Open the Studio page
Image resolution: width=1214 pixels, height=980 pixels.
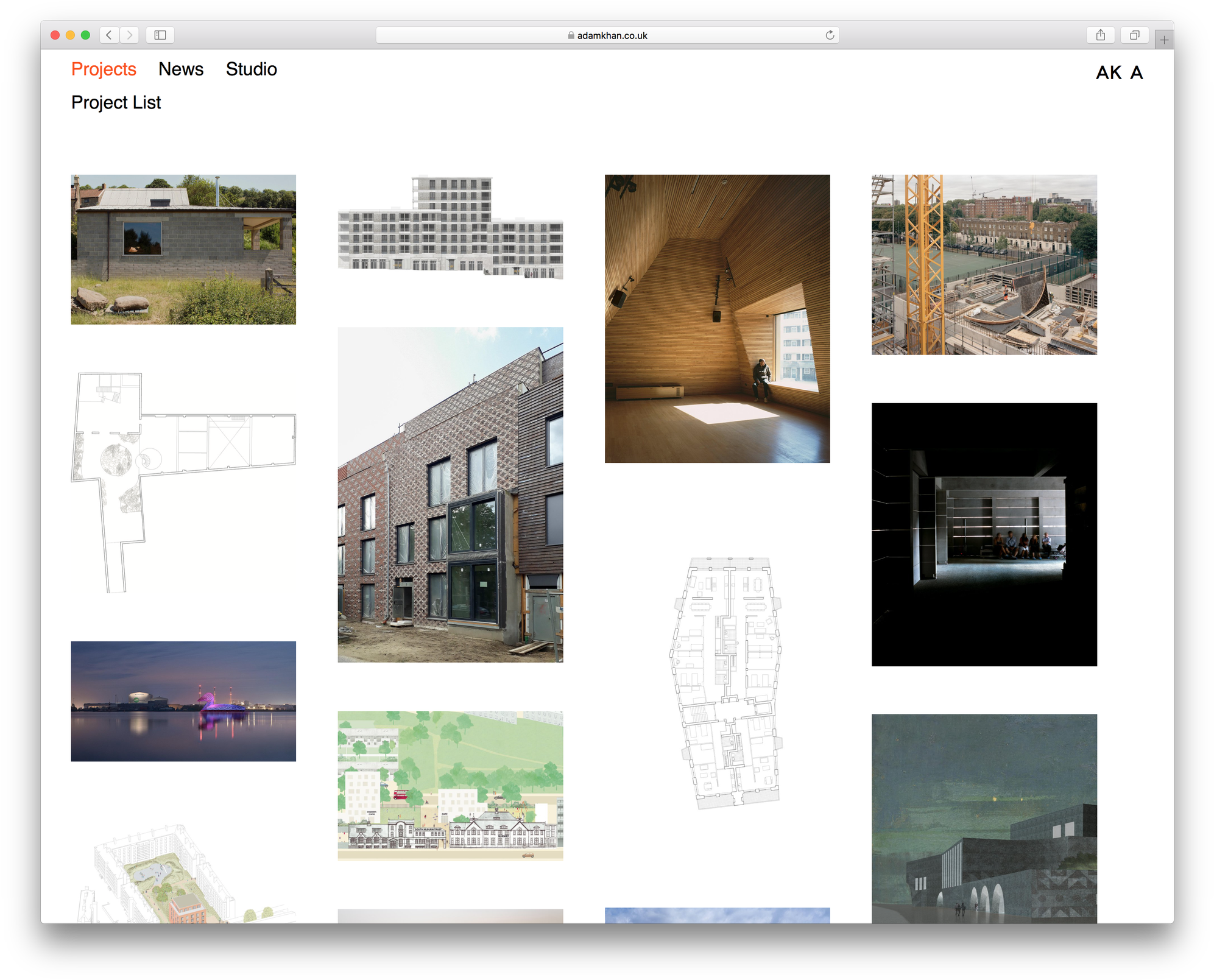coord(251,69)
